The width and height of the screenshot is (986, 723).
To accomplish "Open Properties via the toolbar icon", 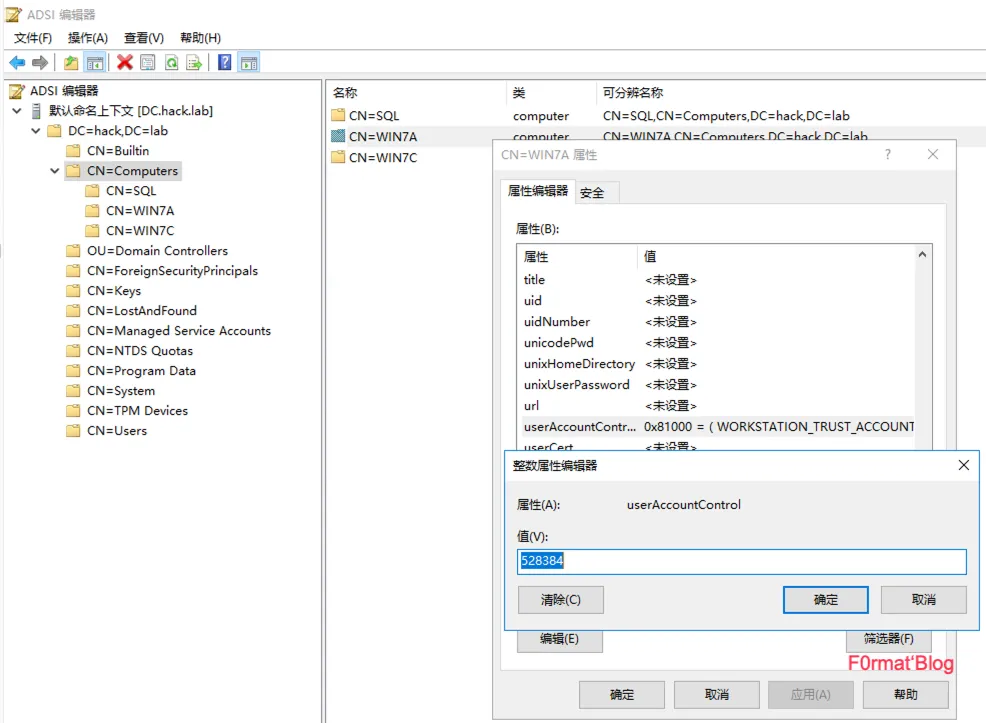I will tap(148, 63).
